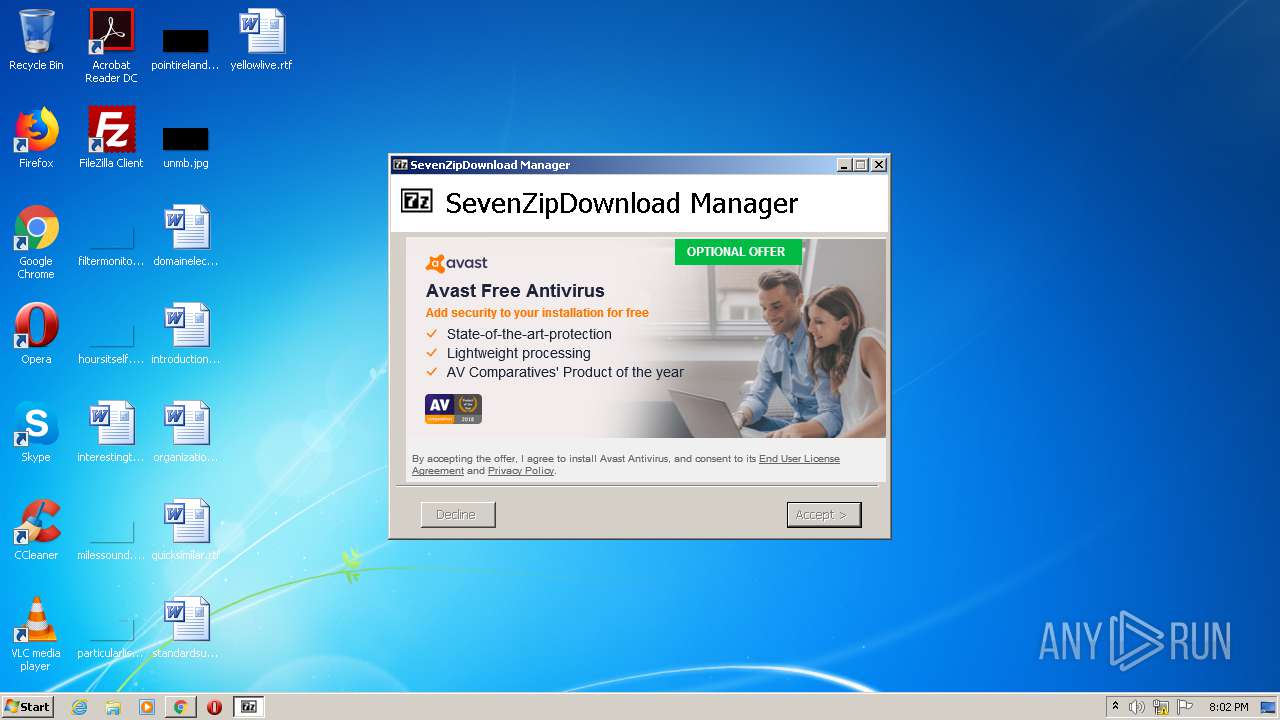Show hidden system tray icons arrow
The height and width of the screenshot is (720, 1280).
(1115, 707)
